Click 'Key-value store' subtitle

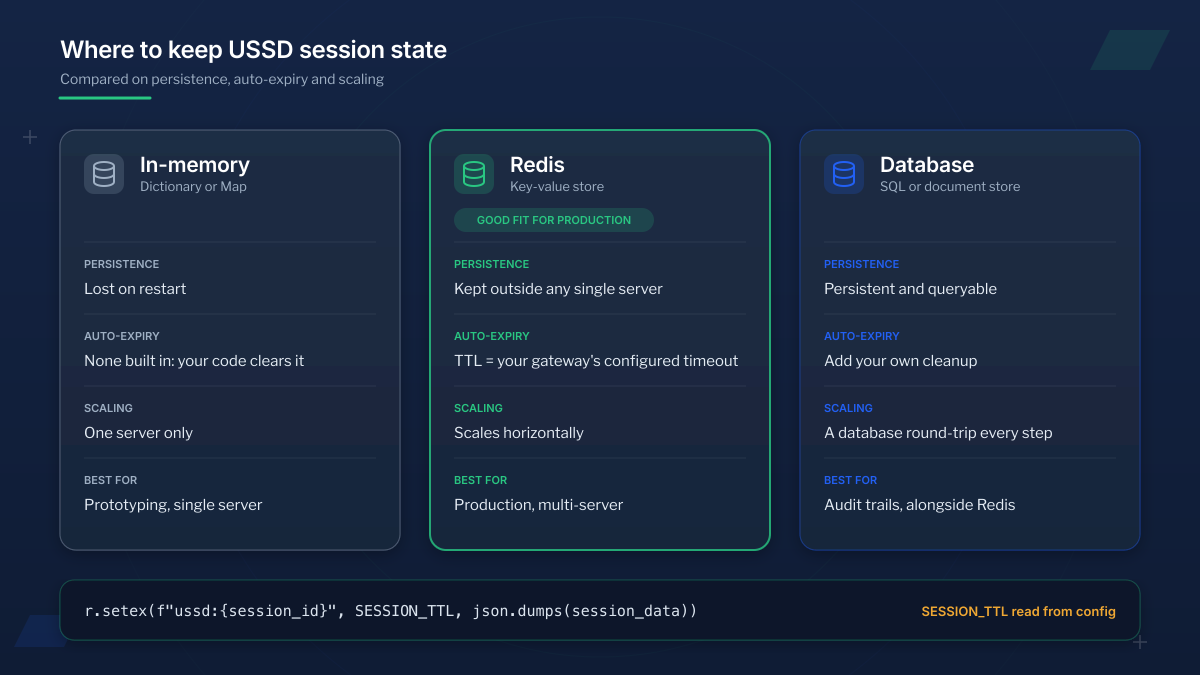click(557, 187)
